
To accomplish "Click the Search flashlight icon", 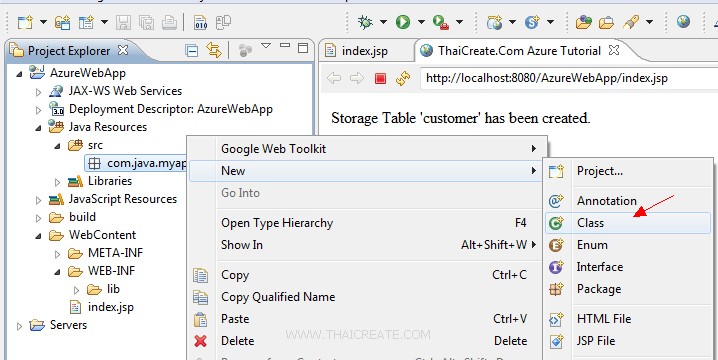I will coord(631,22).
